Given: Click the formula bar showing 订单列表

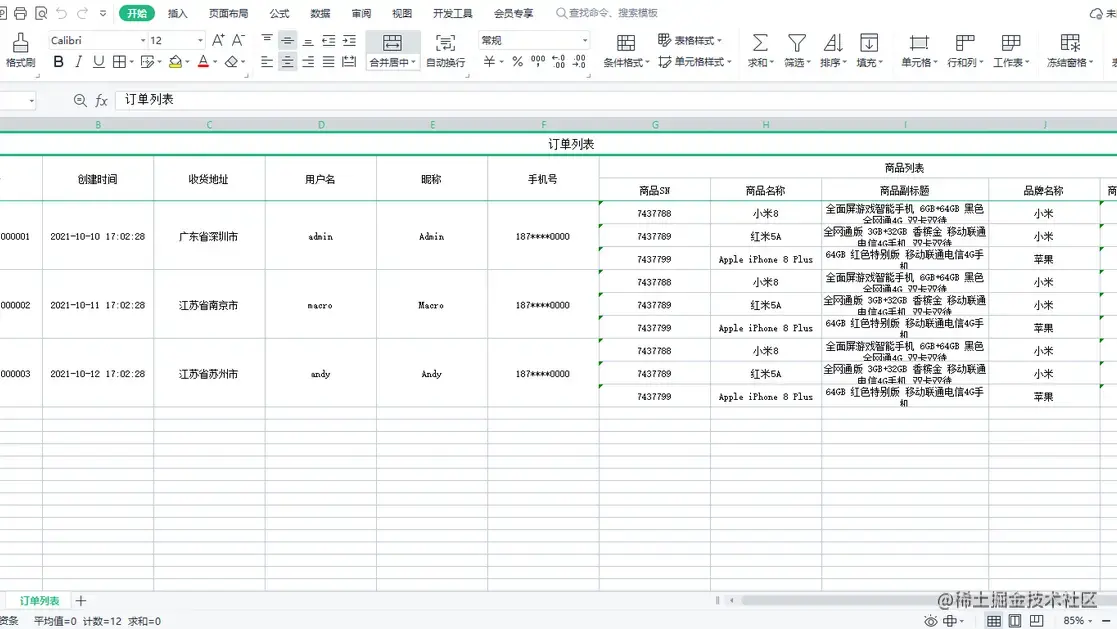Looking at the screenshot, I should [615, 100].
